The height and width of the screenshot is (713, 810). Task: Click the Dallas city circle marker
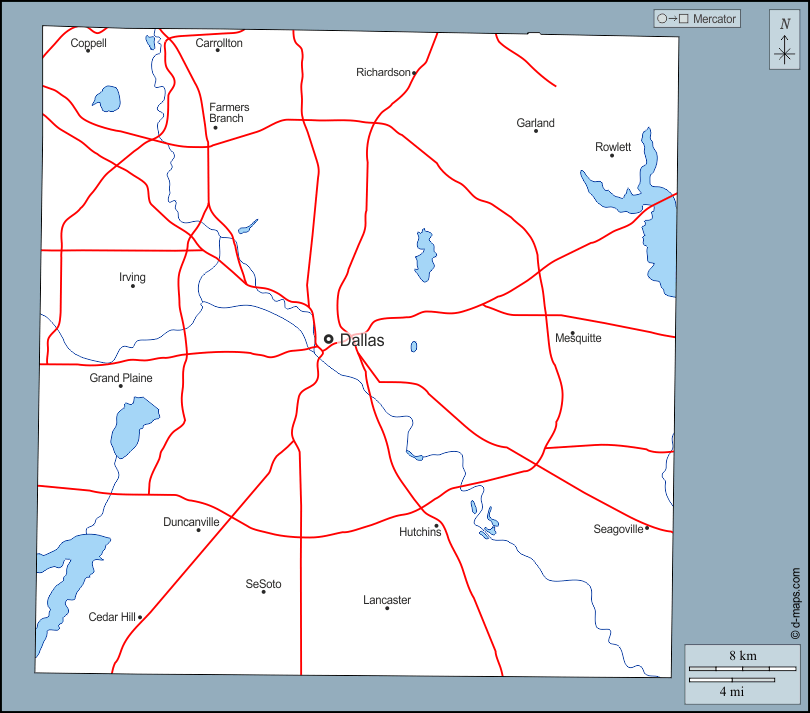(328, 339)
